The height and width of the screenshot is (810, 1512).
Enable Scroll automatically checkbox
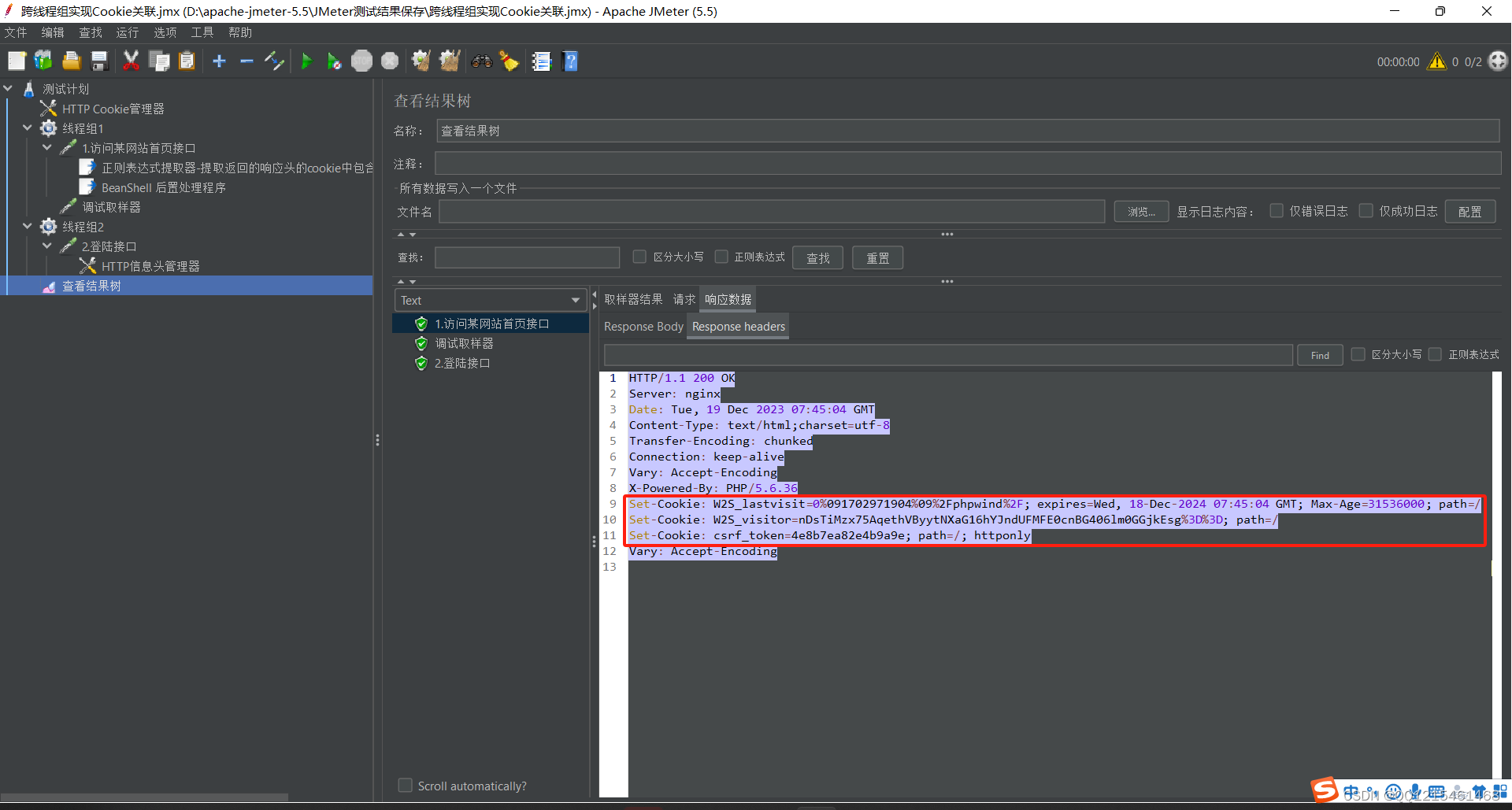click(x=406, y=786)
